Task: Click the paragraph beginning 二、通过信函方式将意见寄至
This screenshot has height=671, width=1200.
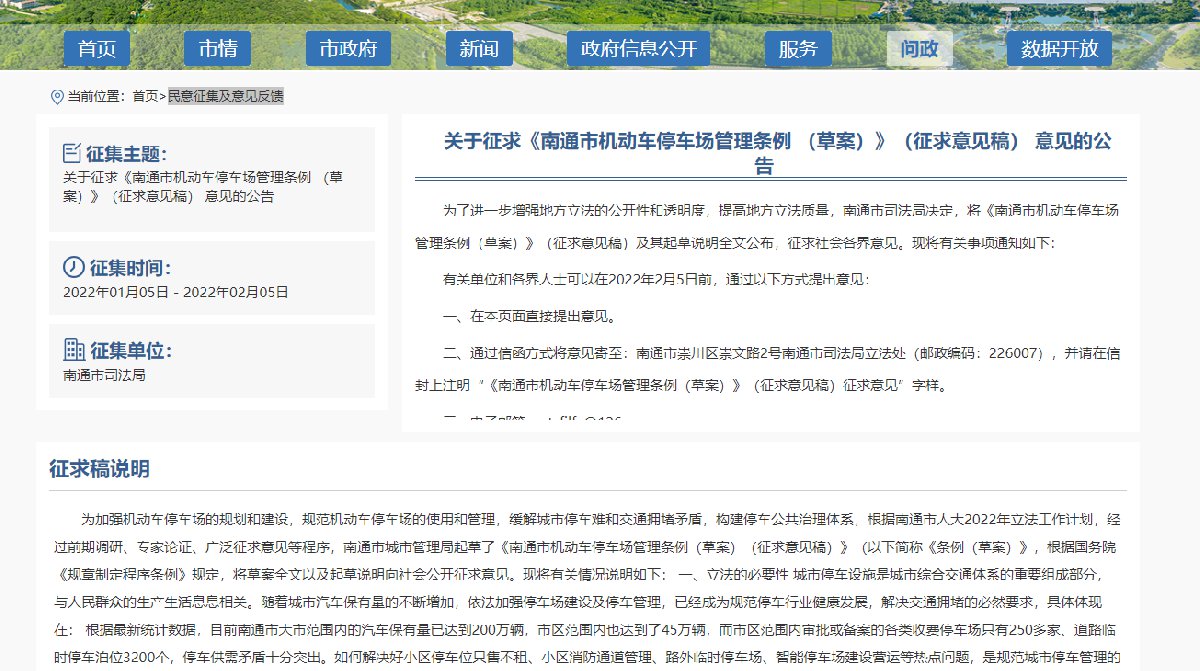Action: click(x=768, y=369)
